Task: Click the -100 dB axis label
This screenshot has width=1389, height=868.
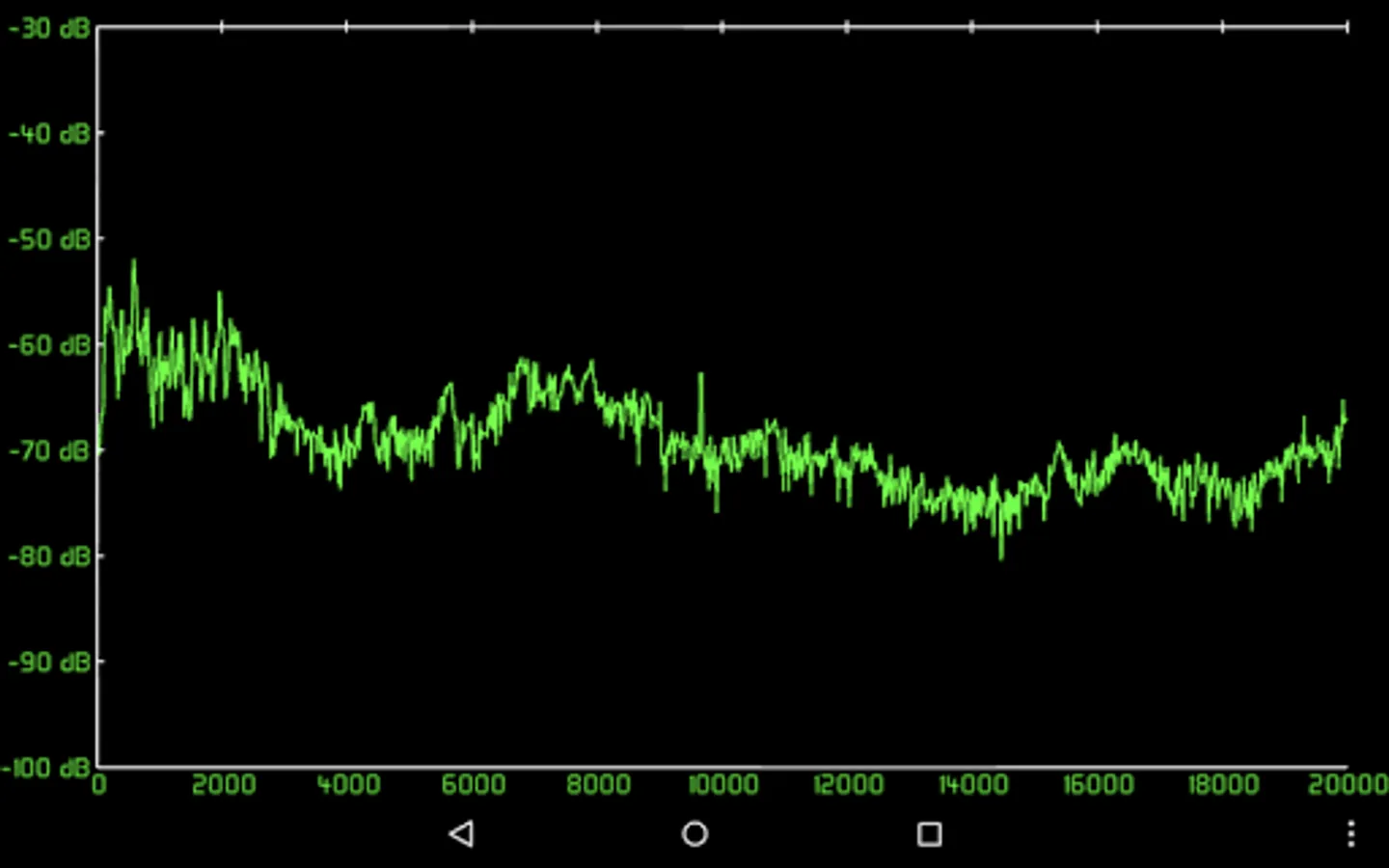Action: point(46,768)
